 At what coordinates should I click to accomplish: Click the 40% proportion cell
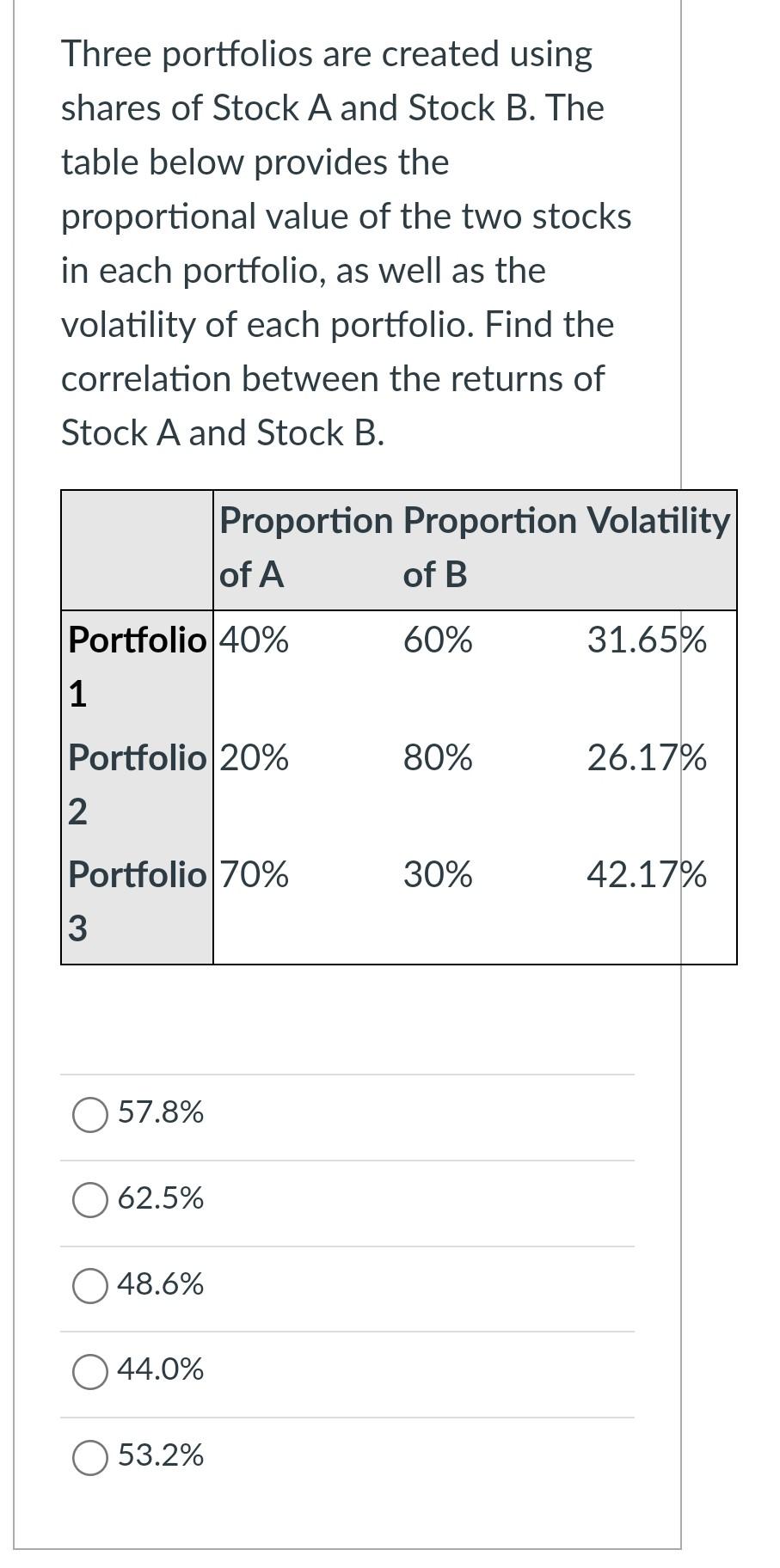click(x=253, y=640)
